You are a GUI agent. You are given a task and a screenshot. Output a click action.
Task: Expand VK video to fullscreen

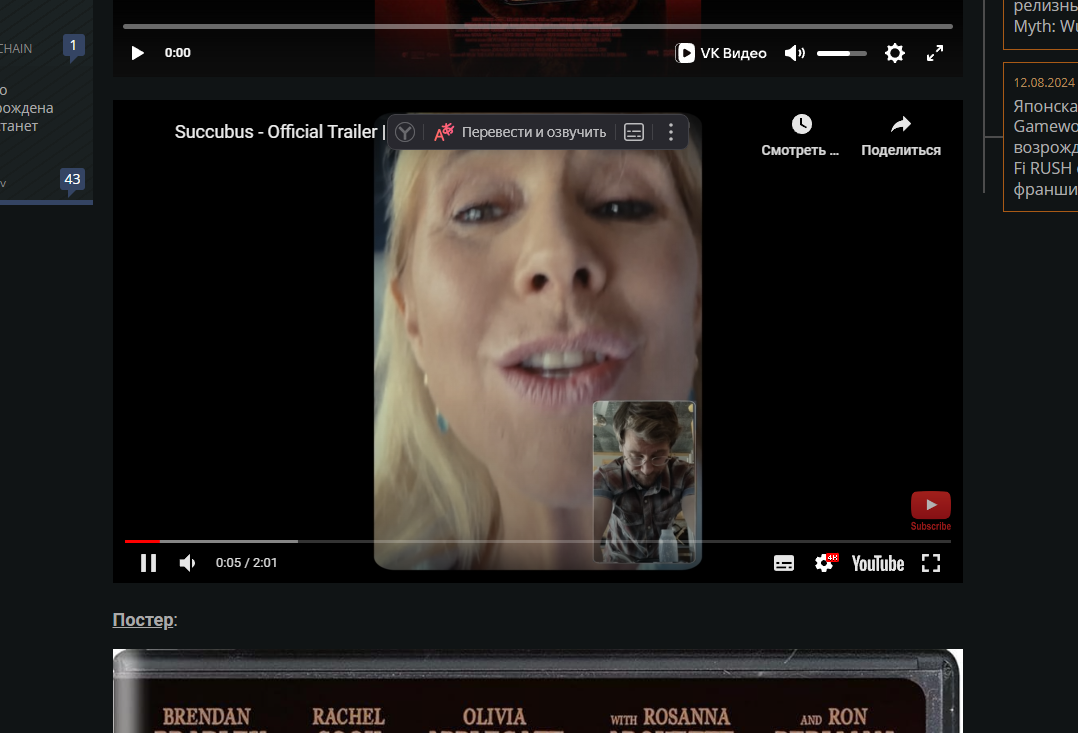coord(935,53)
